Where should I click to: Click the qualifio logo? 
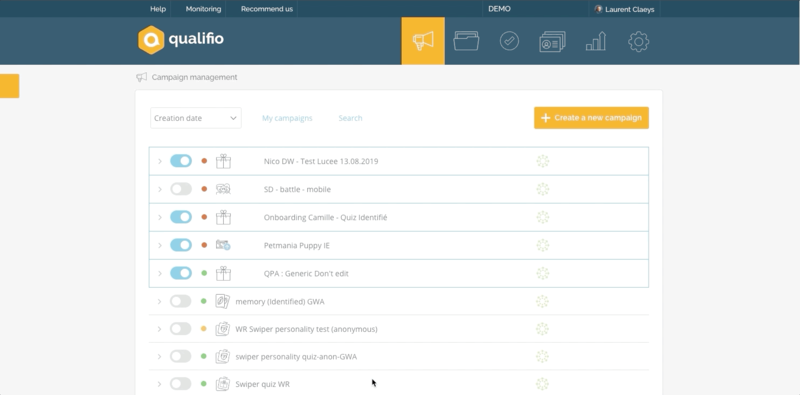tap(181, 39)
